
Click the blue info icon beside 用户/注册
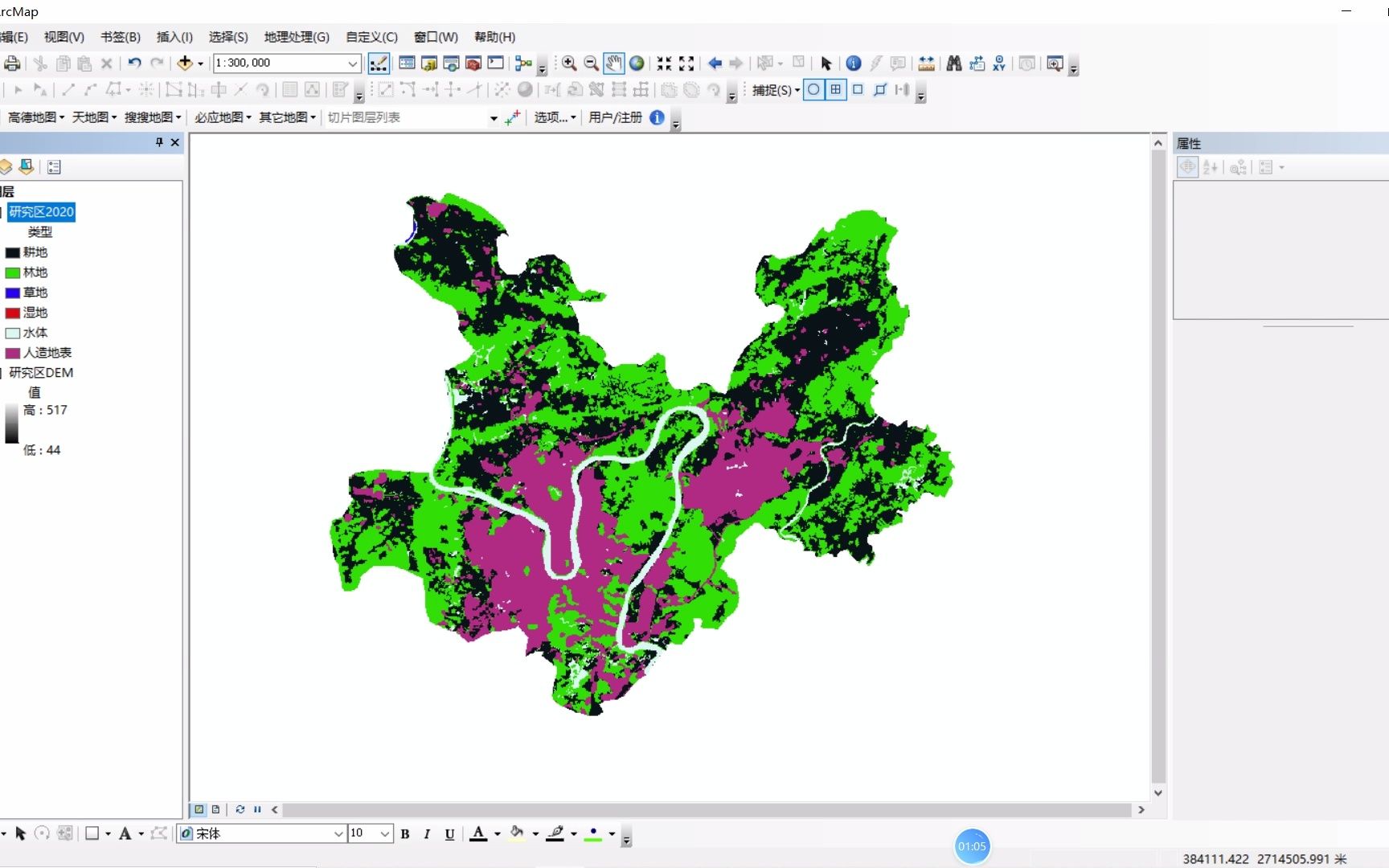[657, 117]
